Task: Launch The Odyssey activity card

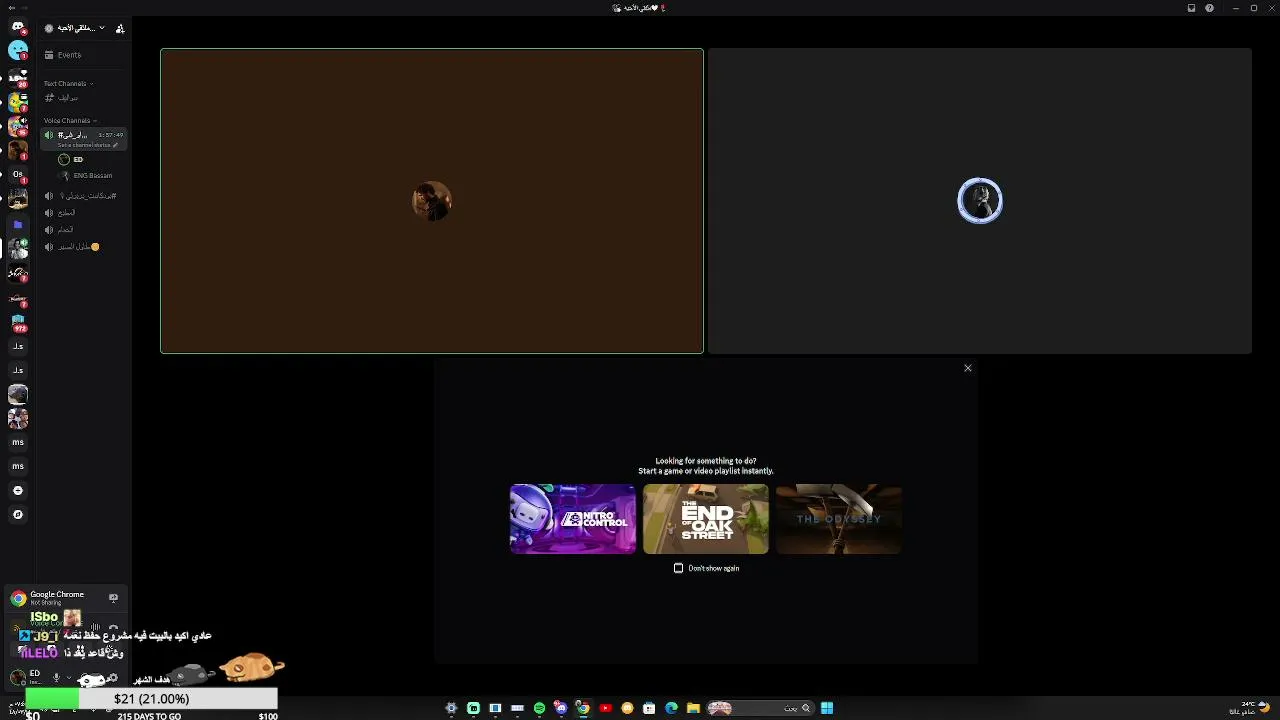Action: 839,519
